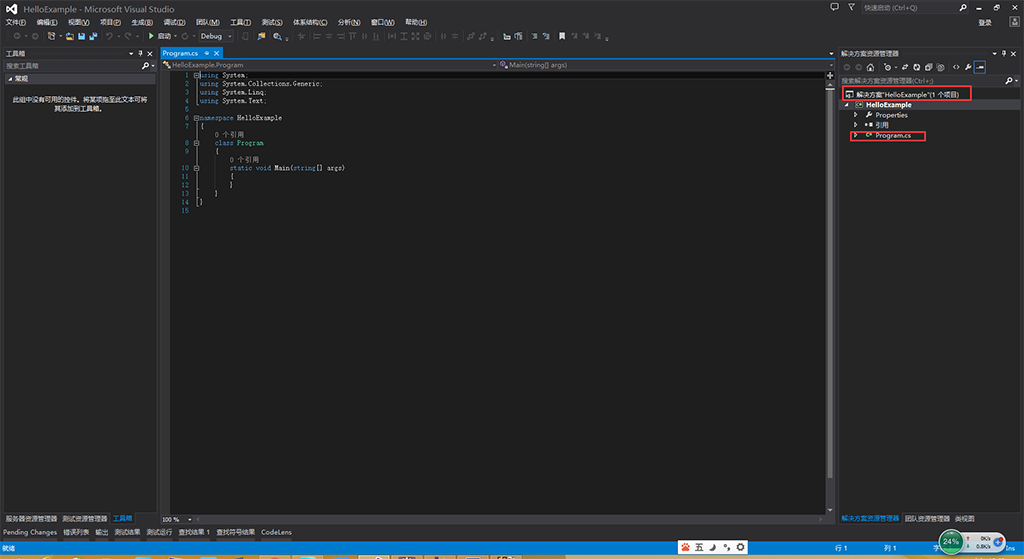Expand the Properties node in Solution Explorer

click(856, 115)
